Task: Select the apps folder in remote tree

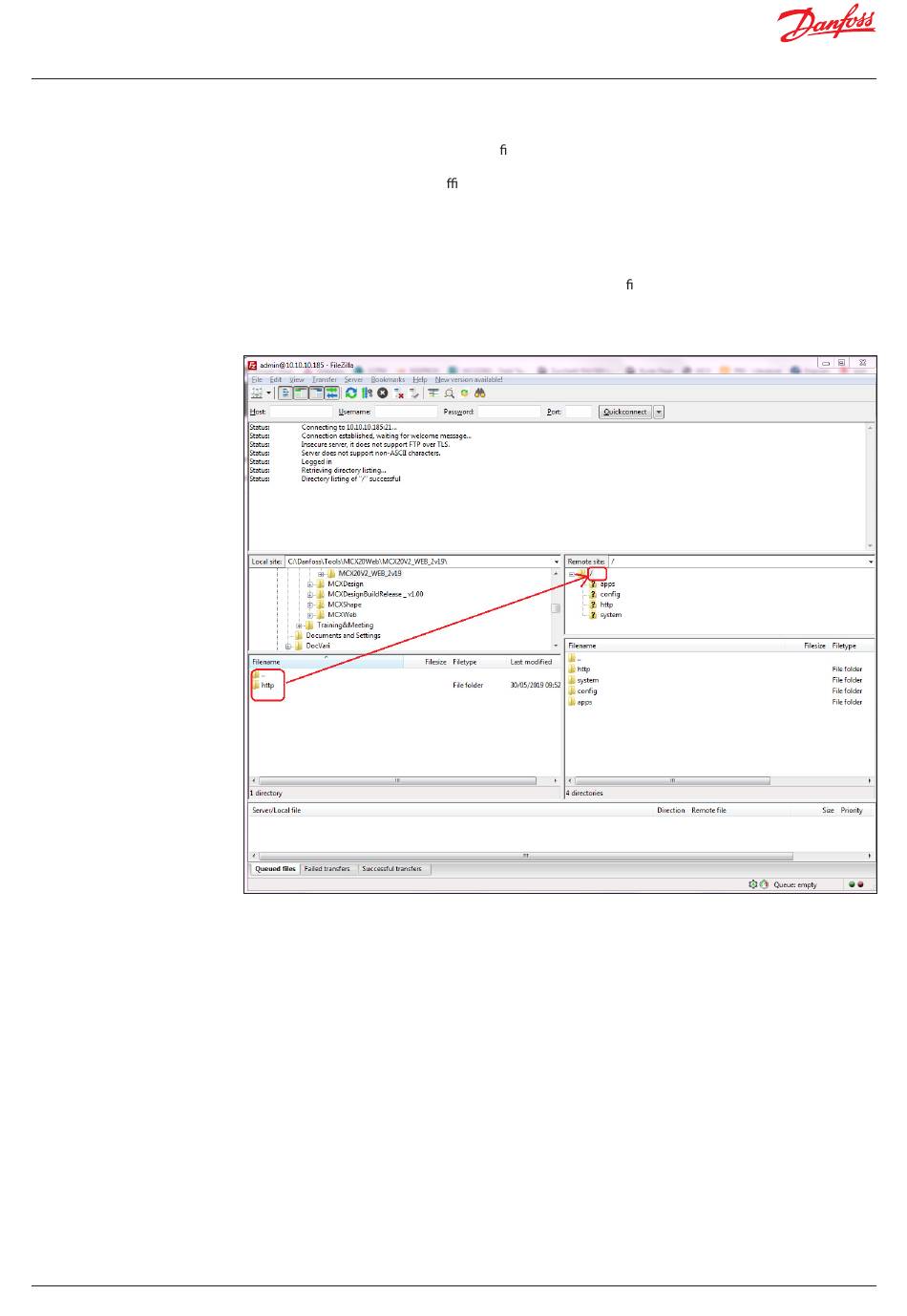Action: (x=607, y=584)
